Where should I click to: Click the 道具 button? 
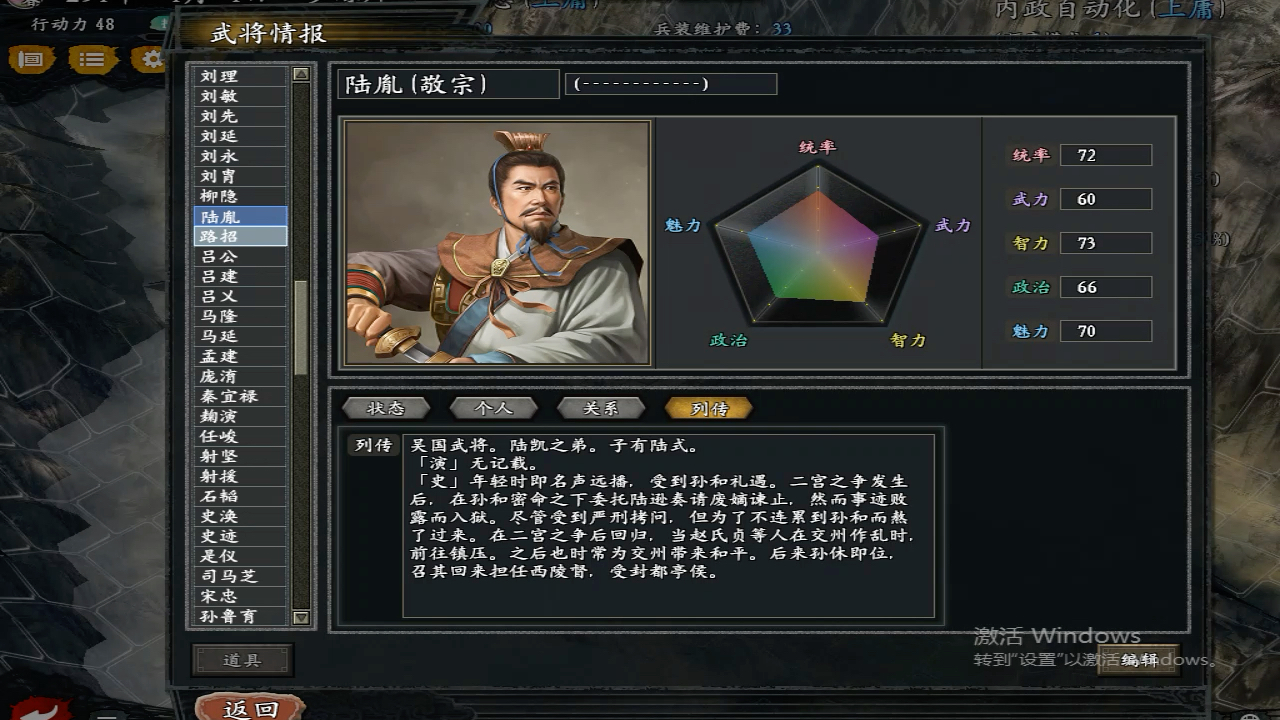tap(242, 660)
